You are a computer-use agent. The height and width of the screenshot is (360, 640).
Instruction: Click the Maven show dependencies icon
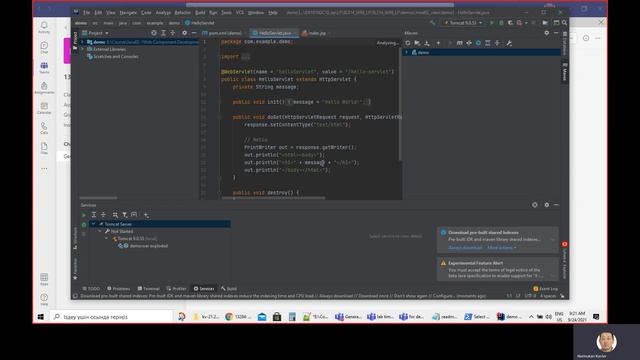point(488,43)
